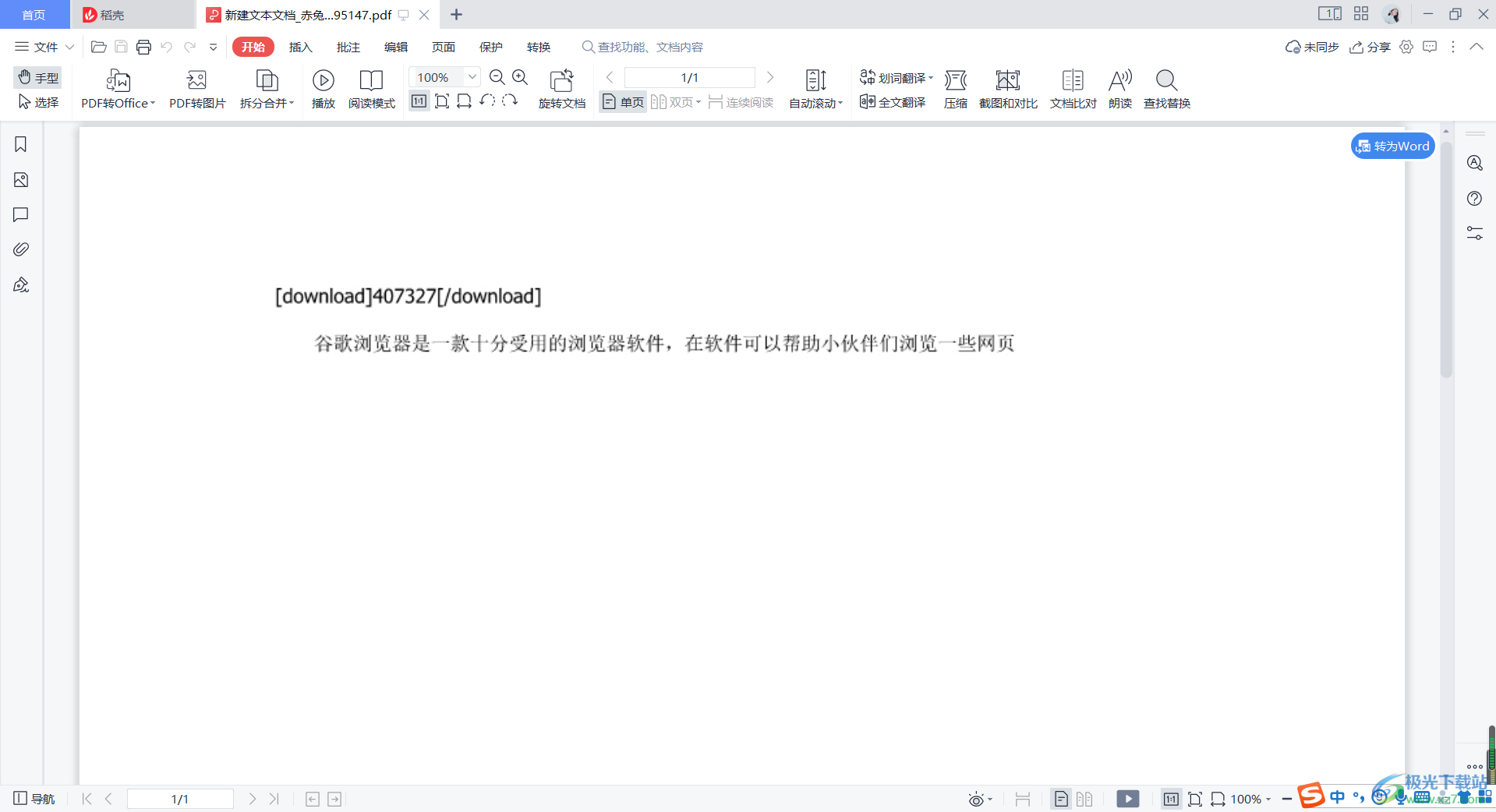Screen dimensions: 1496x812
Task: Click the 未同步 sync status button
Action: (1312, 47)
